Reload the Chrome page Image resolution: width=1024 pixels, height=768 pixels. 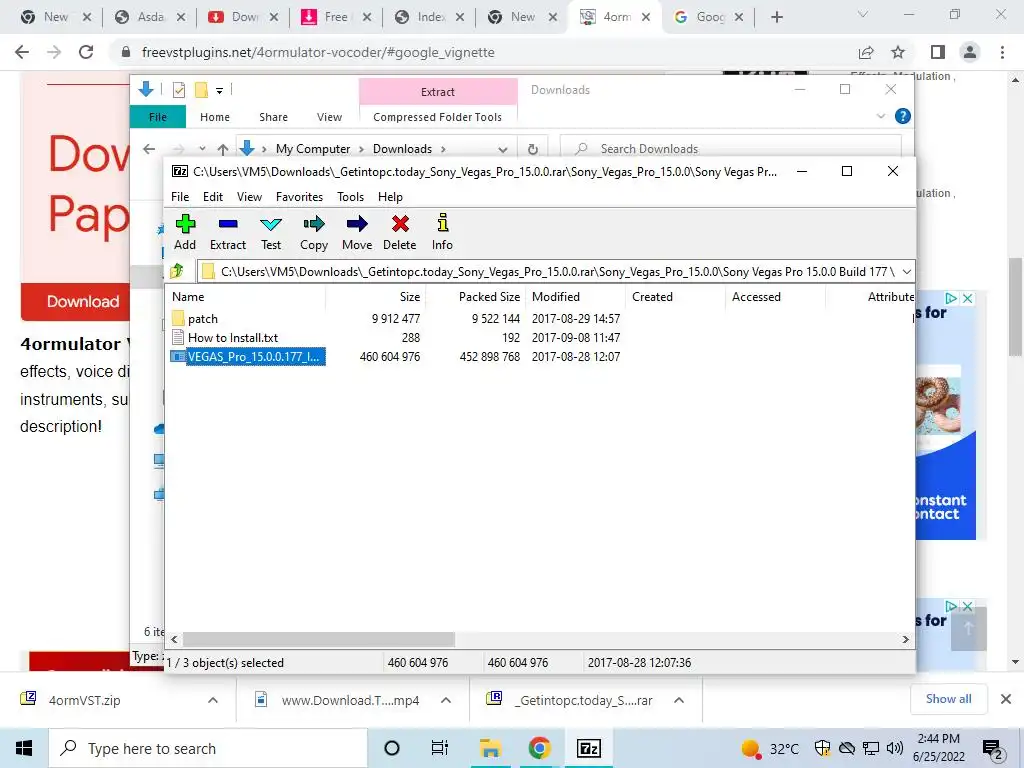[86, 52]
